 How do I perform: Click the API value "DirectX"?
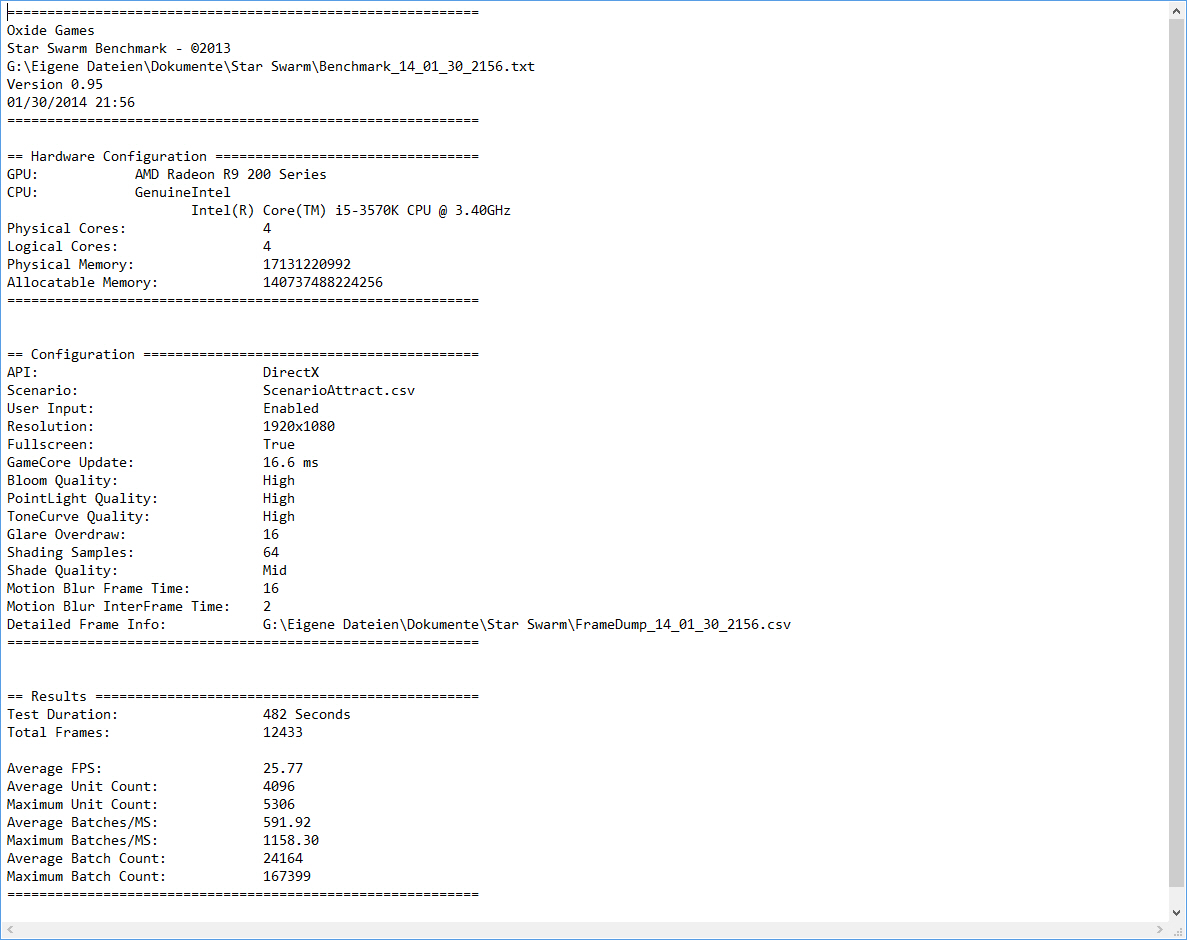click(291, 372)
